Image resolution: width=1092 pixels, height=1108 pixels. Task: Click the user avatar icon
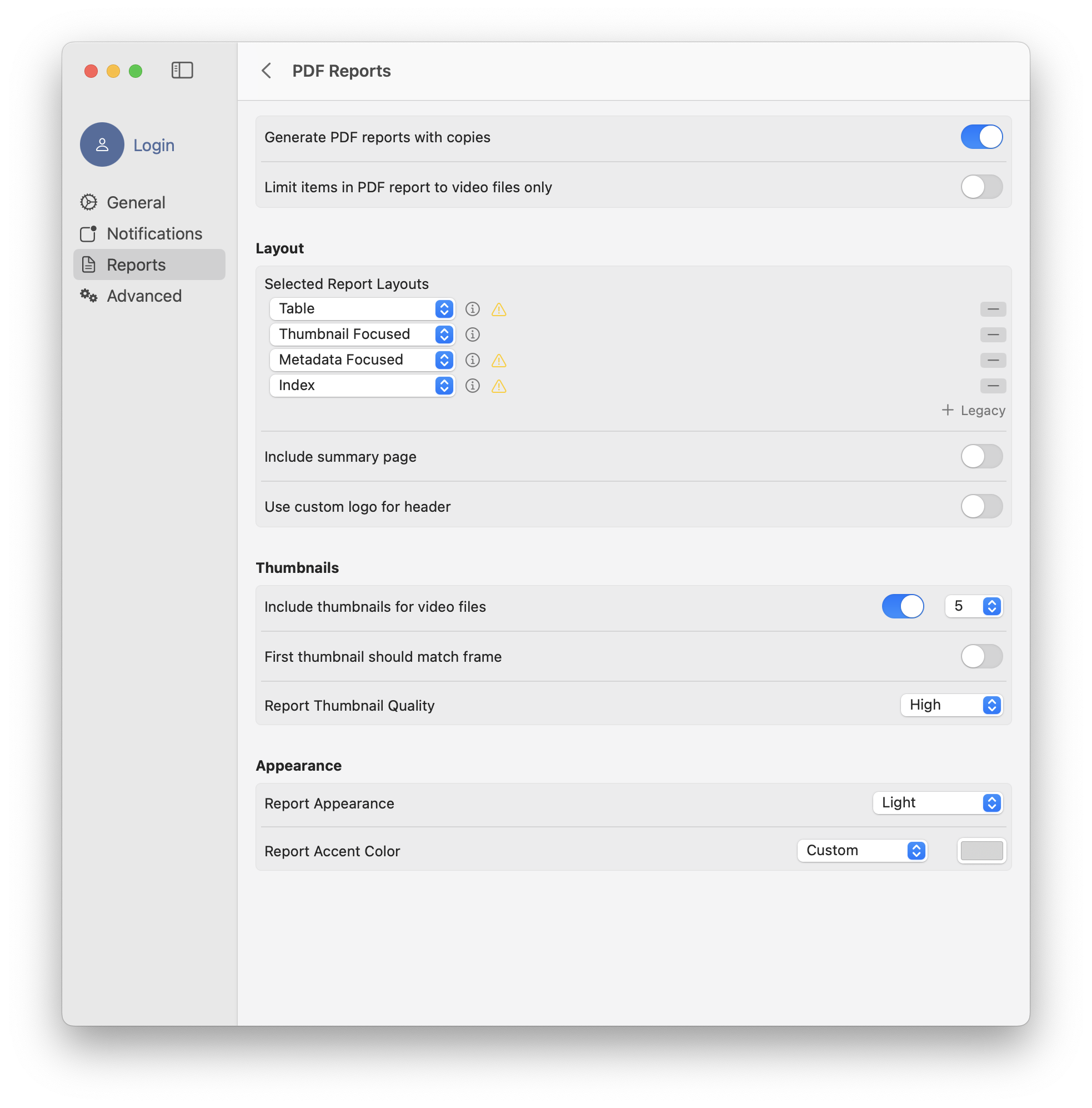click(102, 144)
